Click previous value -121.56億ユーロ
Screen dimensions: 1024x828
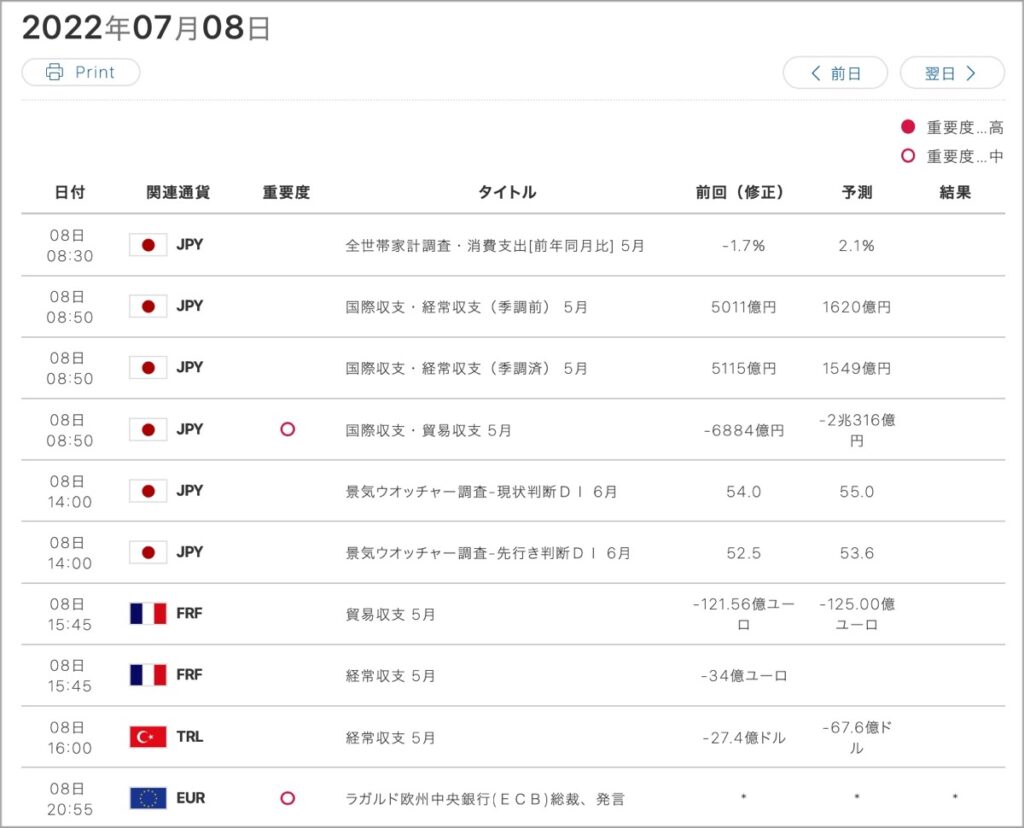tap(743, 614)
